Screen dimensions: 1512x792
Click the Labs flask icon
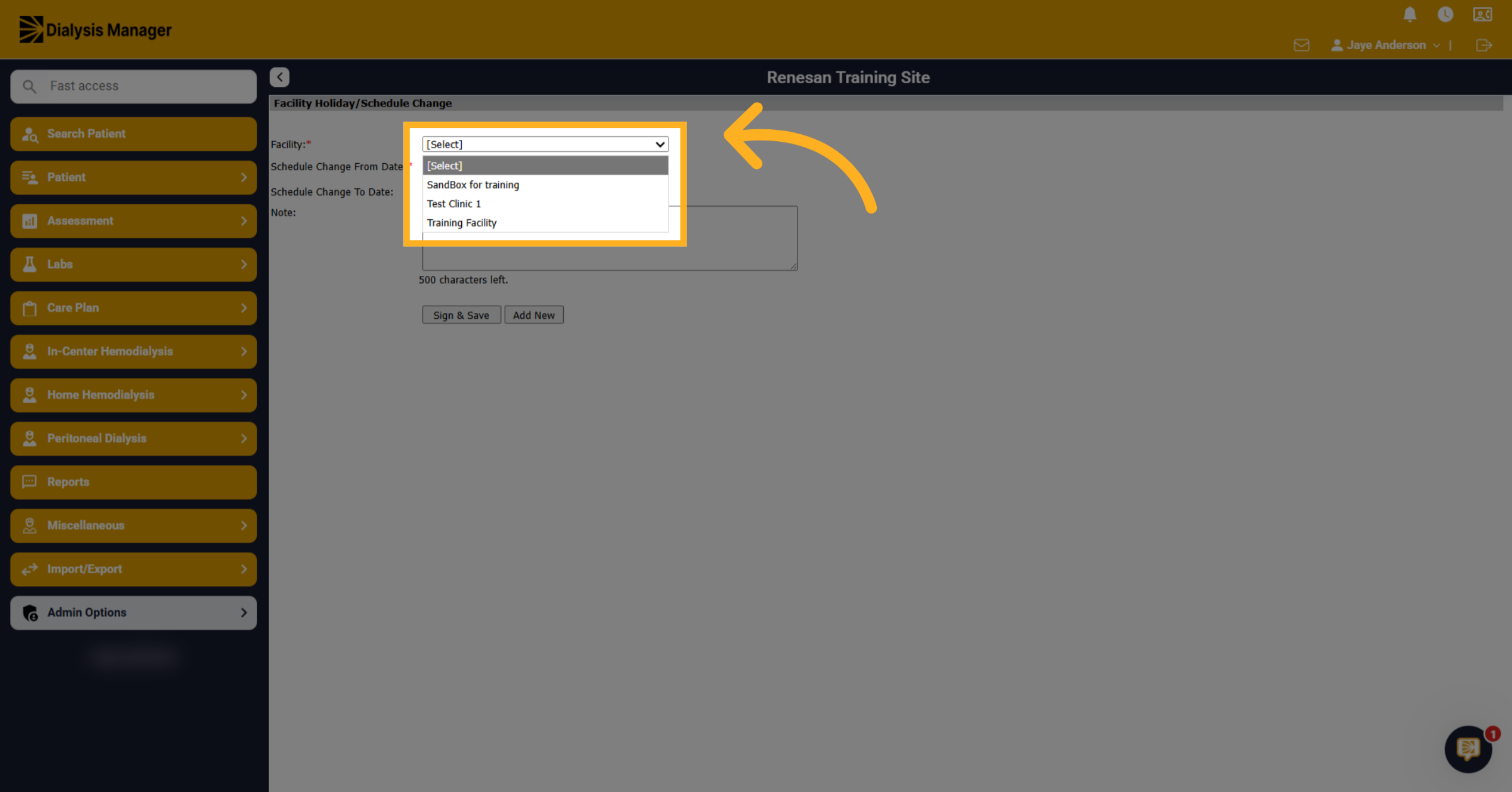[30, 264]
